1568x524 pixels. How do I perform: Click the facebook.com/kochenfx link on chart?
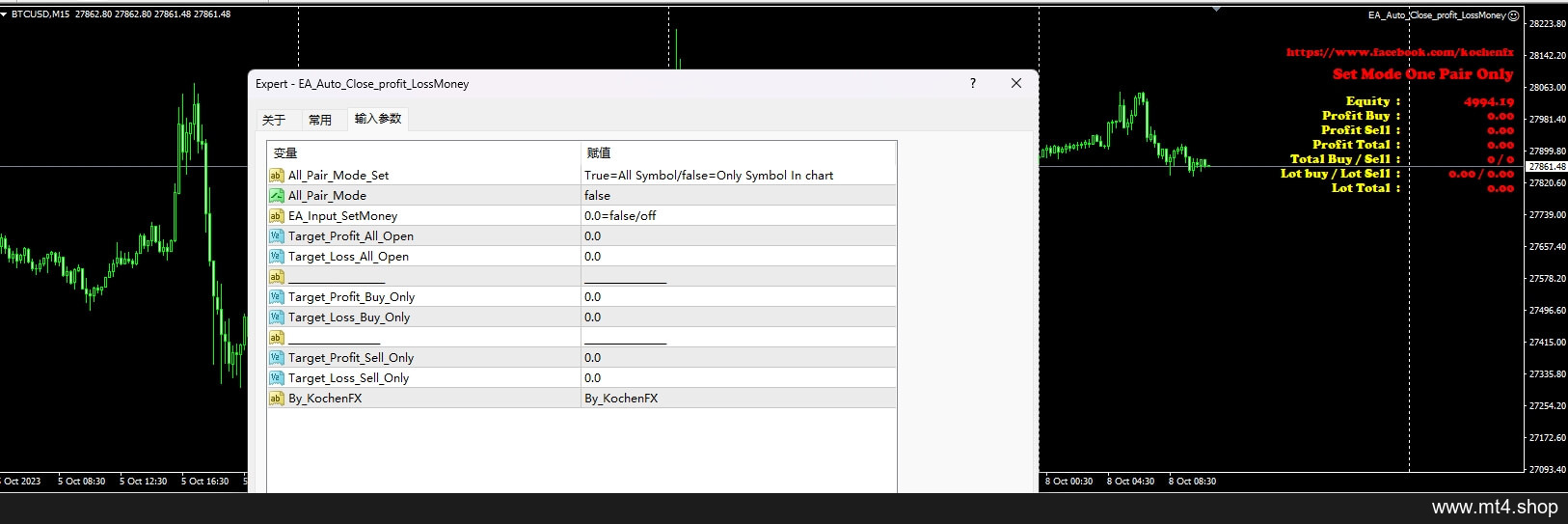[1400, 52]
